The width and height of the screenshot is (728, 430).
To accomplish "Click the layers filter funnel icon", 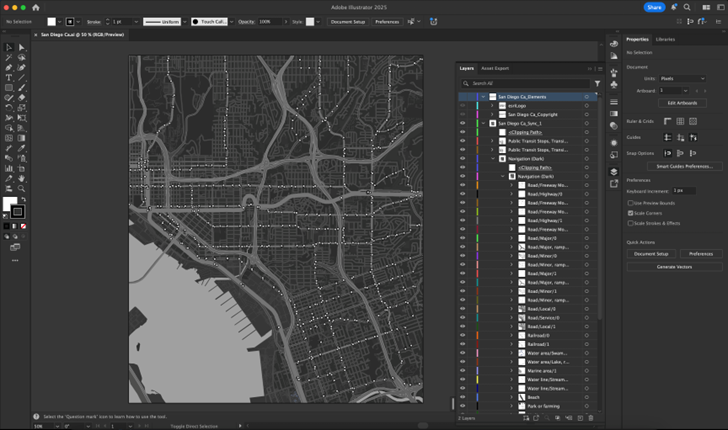I will 597,83.
